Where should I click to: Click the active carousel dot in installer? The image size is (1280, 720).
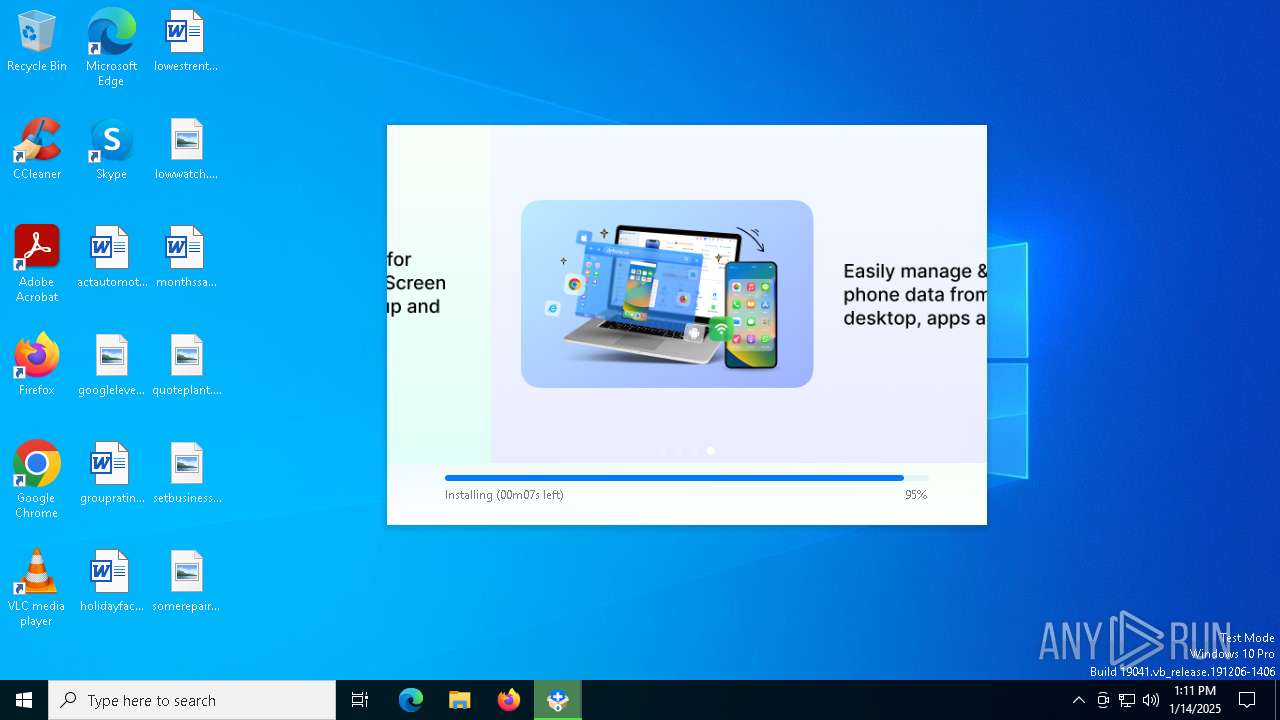711,451
